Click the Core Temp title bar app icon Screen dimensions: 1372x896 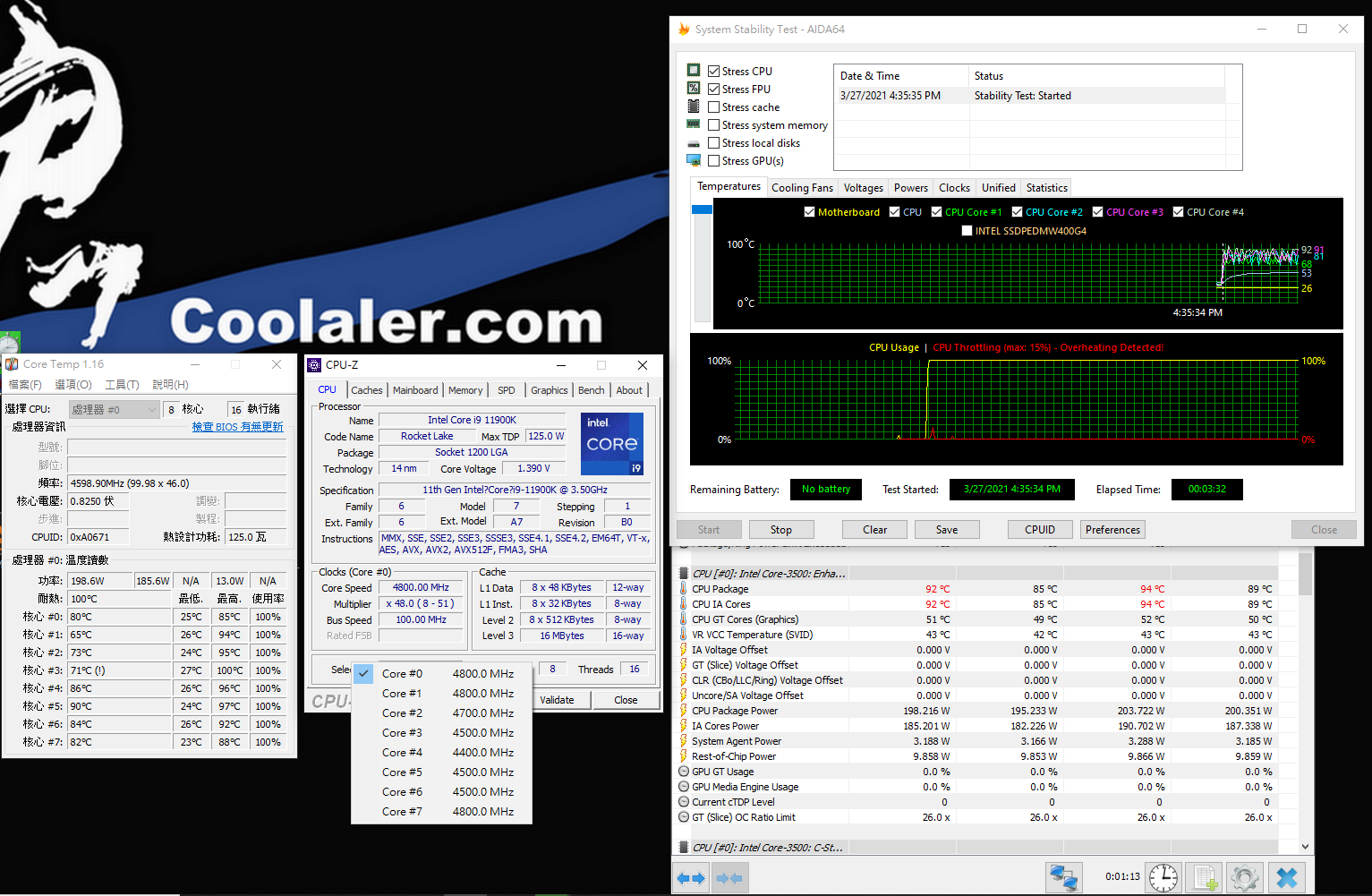coord(12,364)
